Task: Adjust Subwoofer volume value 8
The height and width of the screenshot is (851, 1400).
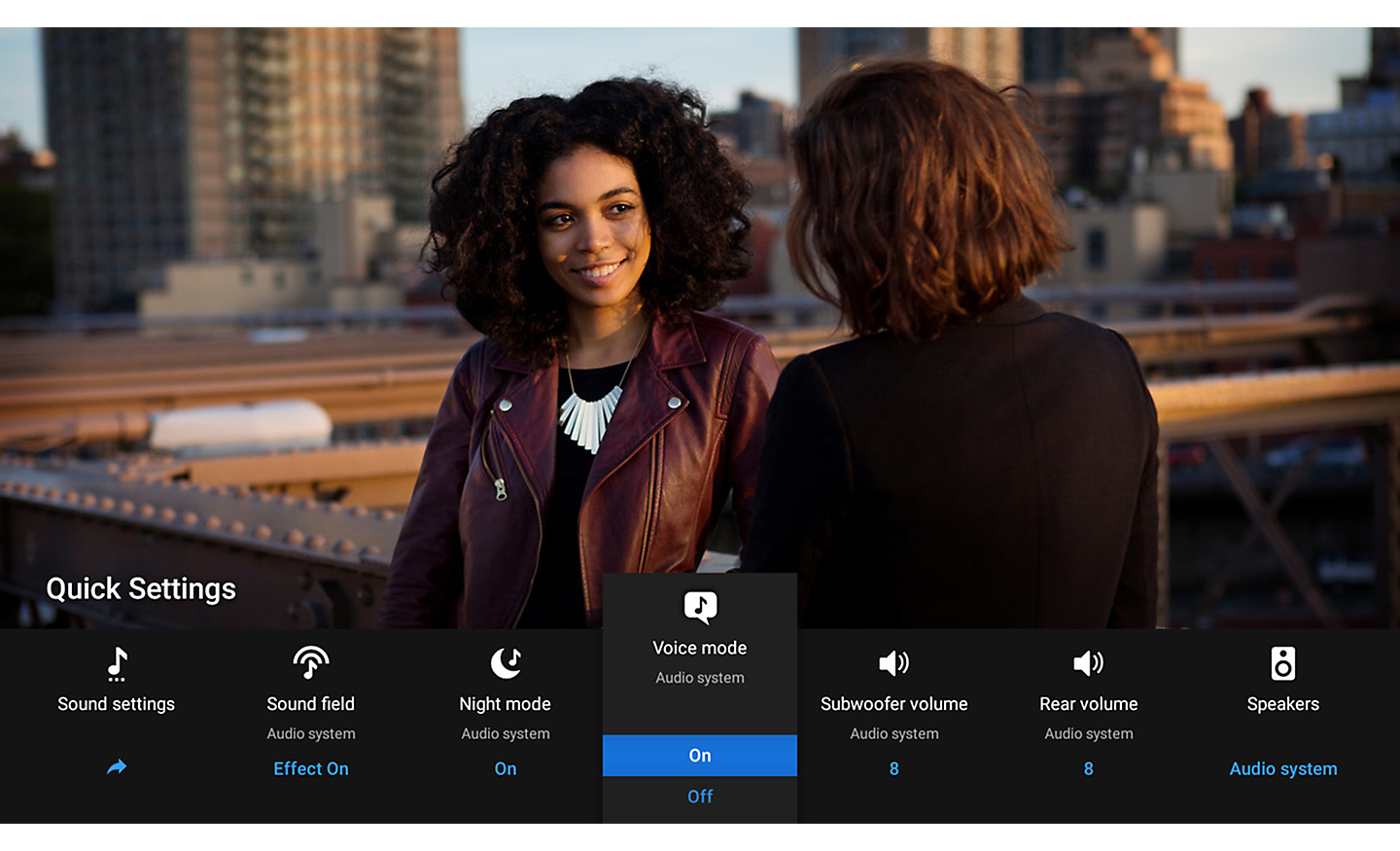Action: tap(893, 768)
